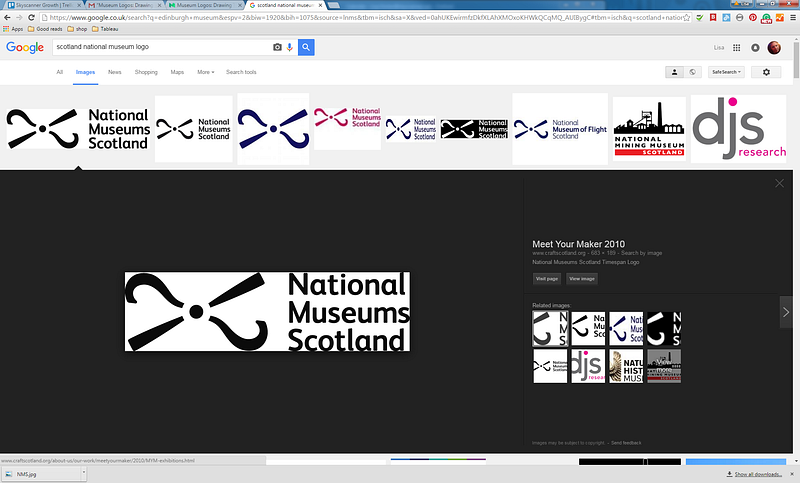Open Google notifications bell
This screenshot has height=483, width=800.
(755, 47)
